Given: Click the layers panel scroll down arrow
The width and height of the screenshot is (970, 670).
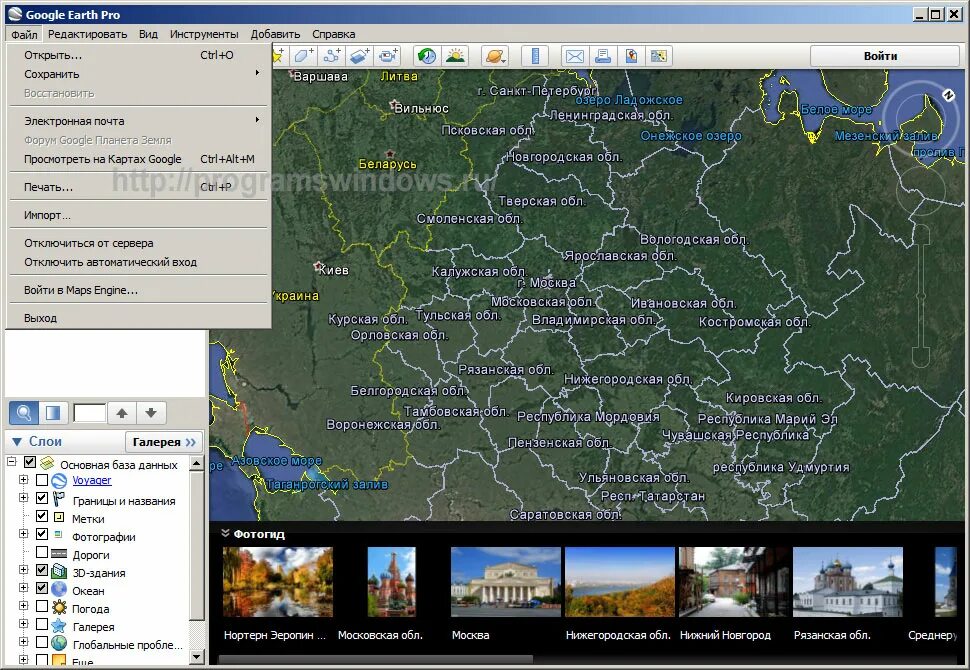Looking at the screenshot, I should coord(197,657).
